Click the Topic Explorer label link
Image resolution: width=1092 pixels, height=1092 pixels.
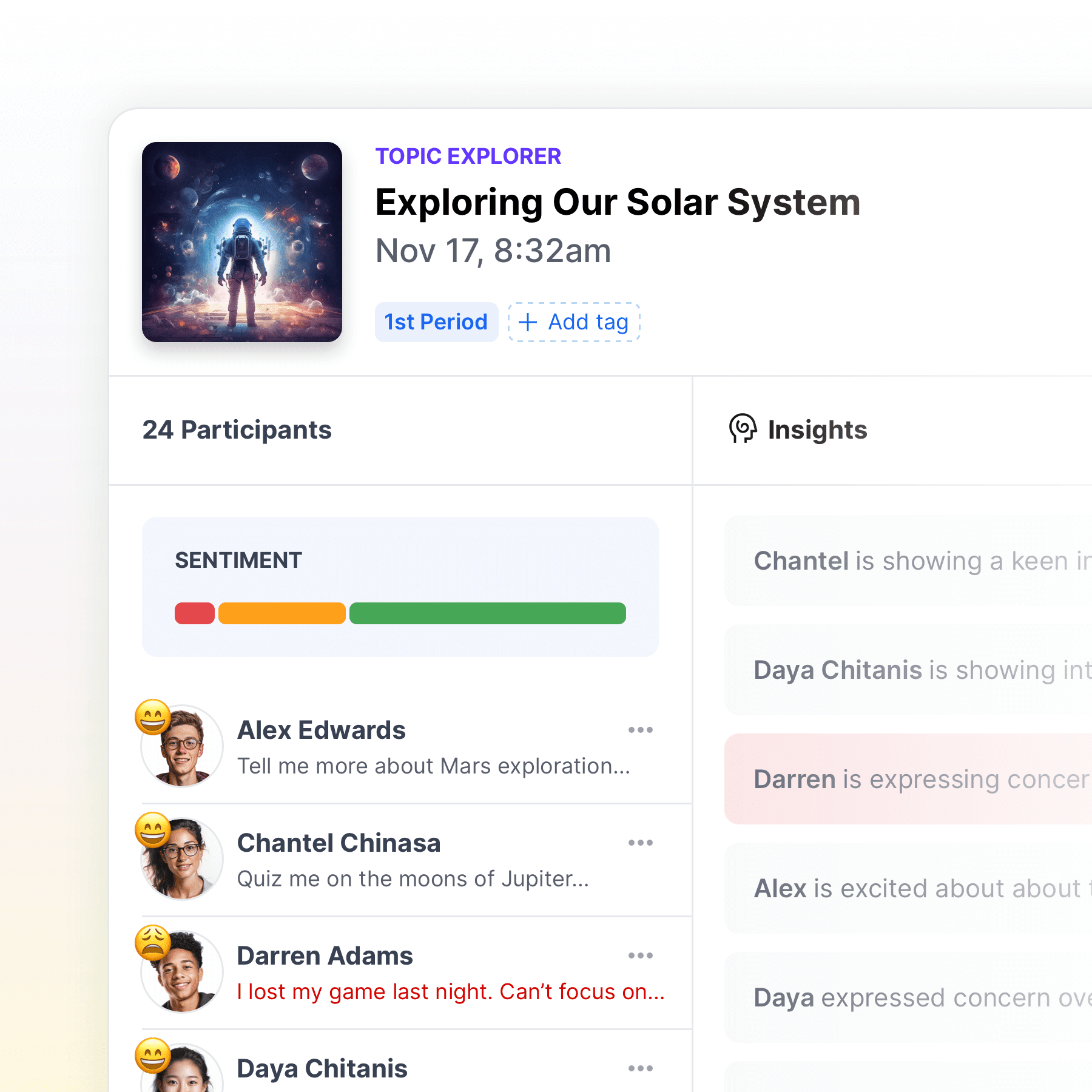(468, 157)
